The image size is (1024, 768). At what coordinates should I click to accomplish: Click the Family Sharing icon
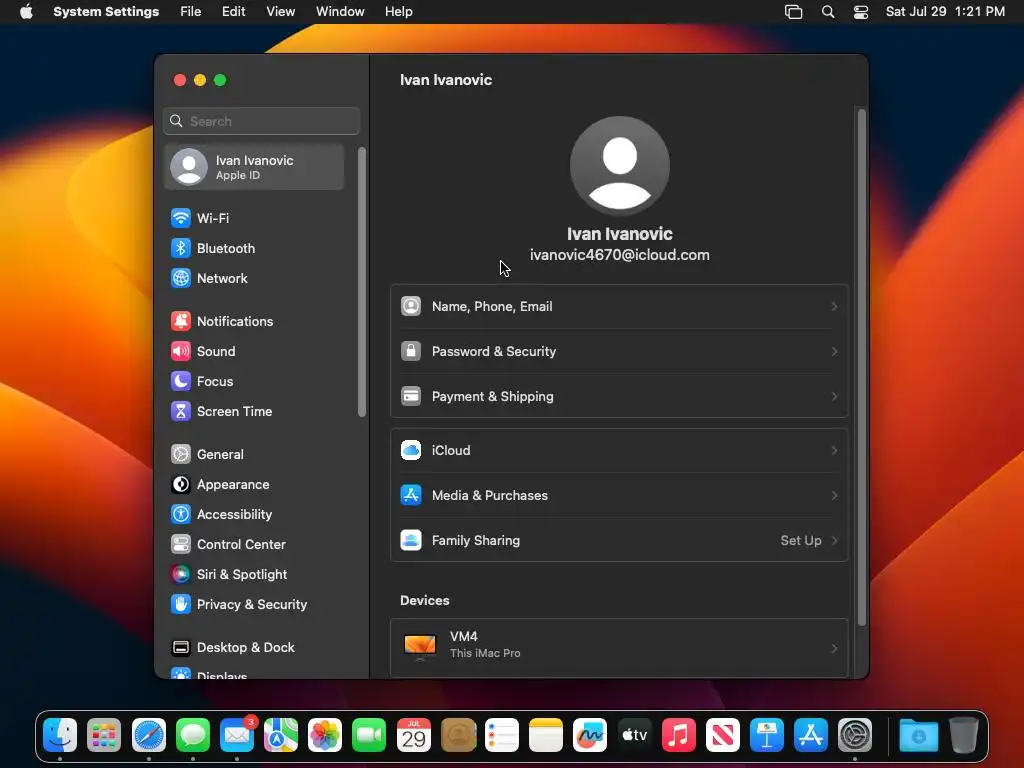pos(411,540)
